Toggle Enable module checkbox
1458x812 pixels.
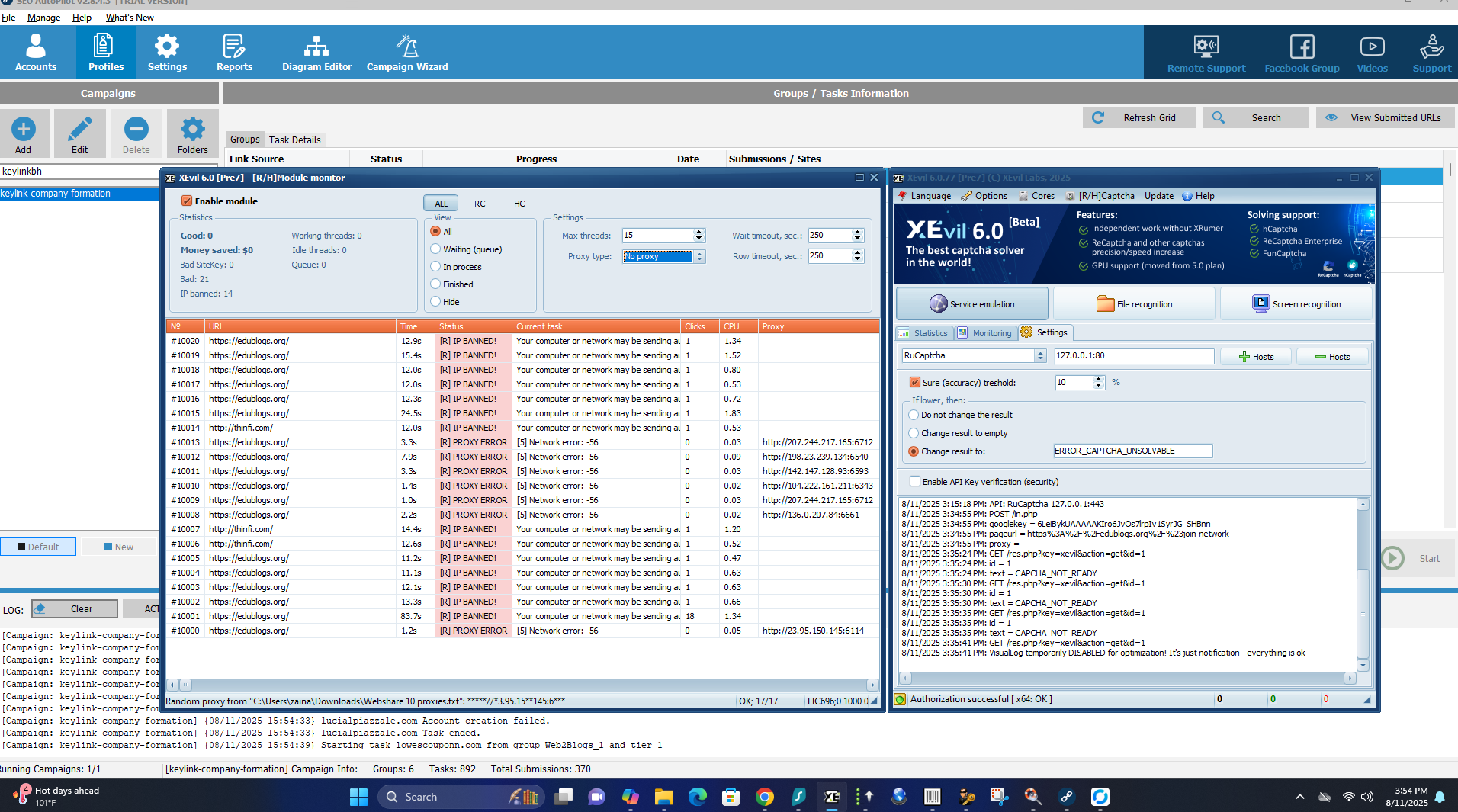[187, 201]
